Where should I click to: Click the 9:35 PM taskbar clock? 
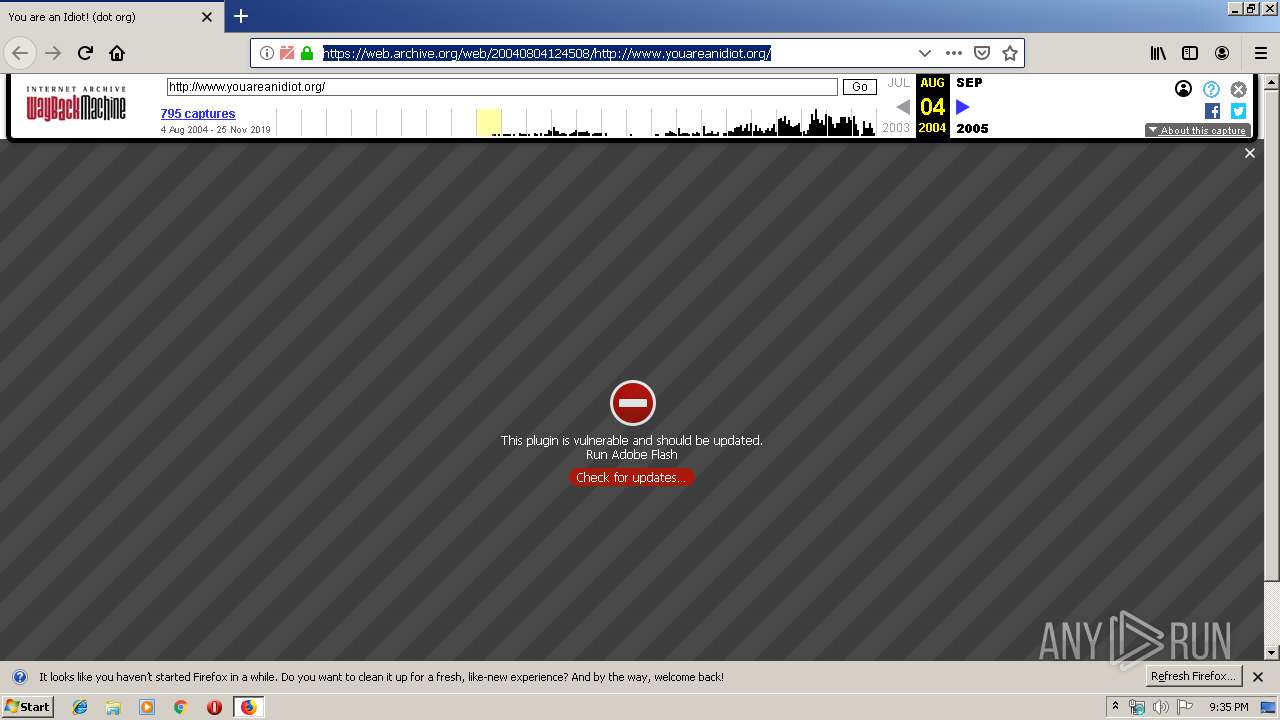(x=1228, y=707)
